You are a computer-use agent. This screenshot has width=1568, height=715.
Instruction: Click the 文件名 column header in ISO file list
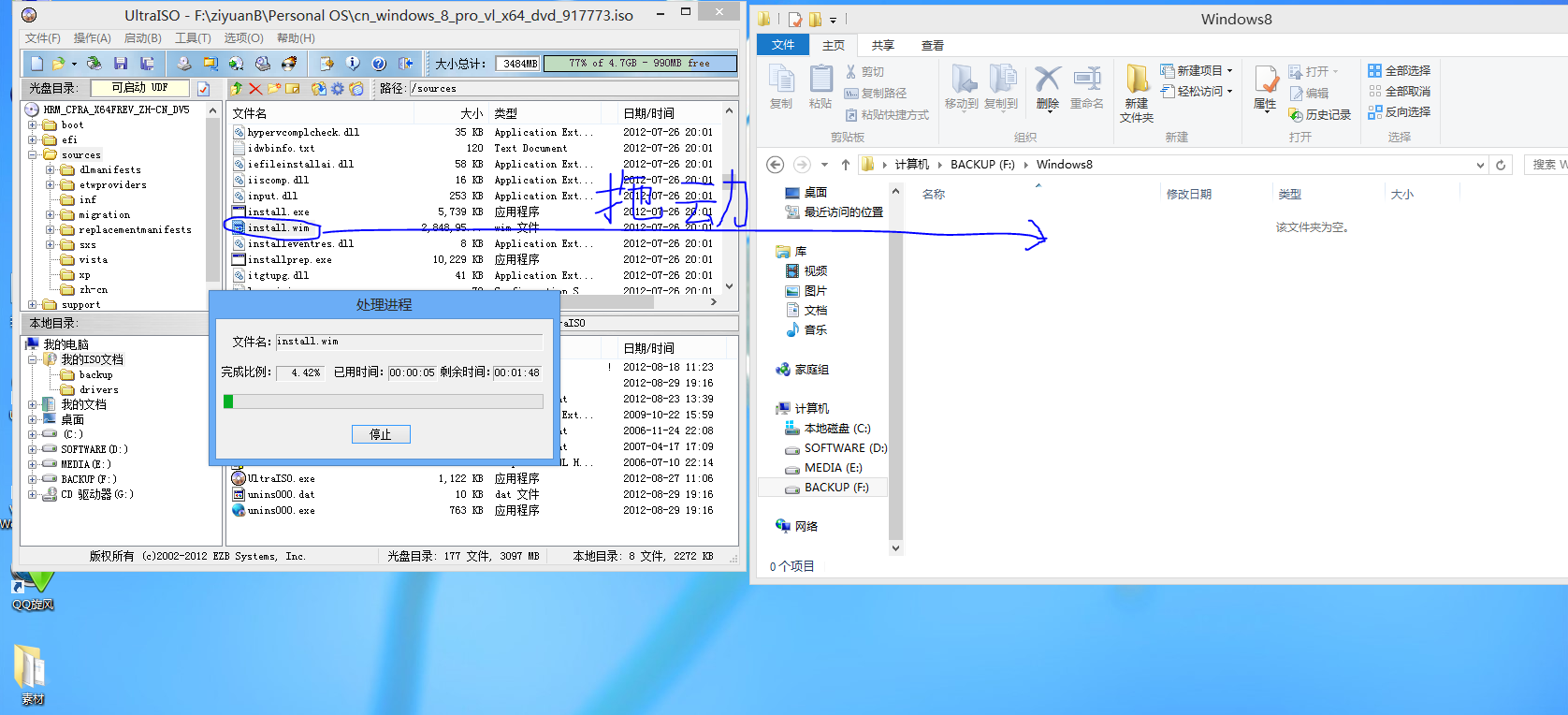point(250,113)
